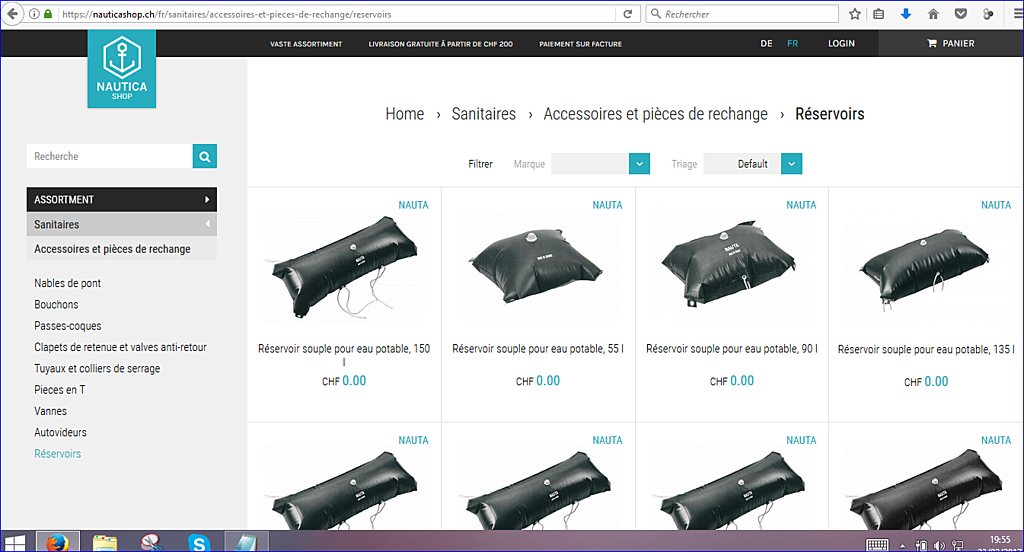
Task: Click the browser URL address bar
Action: click(336, 14)
